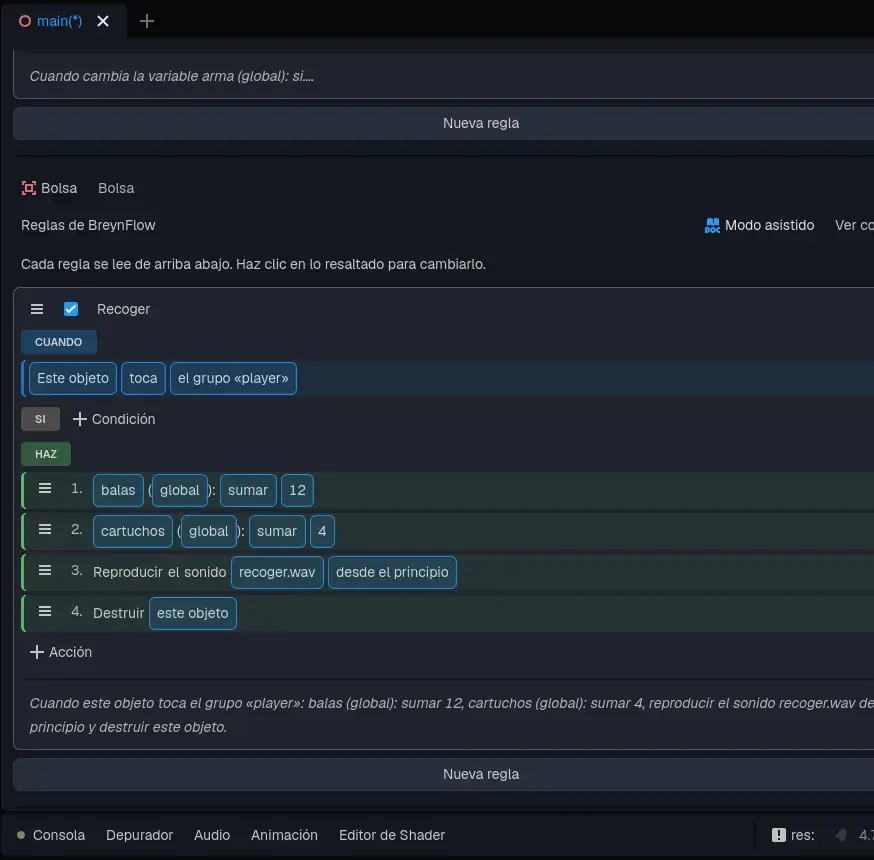Click the Modo asistido label
This screenshot has height=860, width=874.
click(769, 225)
